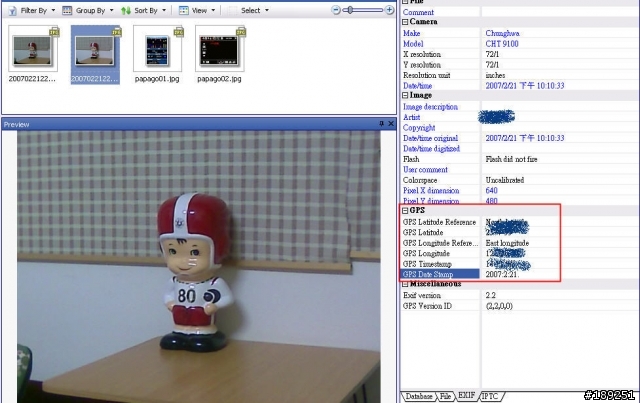Screen dimensions: 640x403
Task: Switch to the Database tab
Action: [x=419, y=396]
